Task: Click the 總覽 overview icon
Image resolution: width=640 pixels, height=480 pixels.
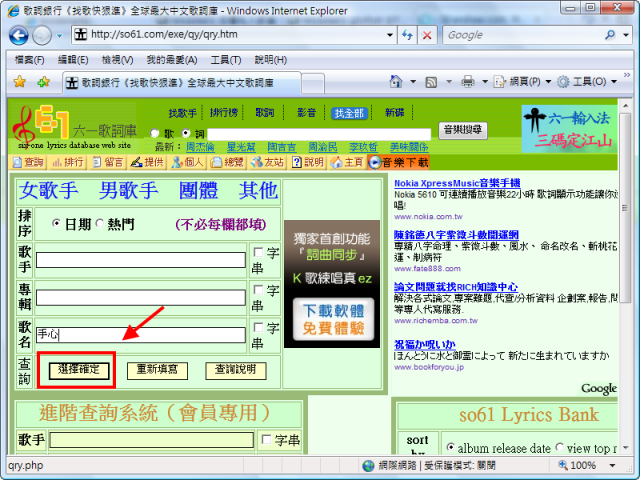Action: tap(227, 162)
